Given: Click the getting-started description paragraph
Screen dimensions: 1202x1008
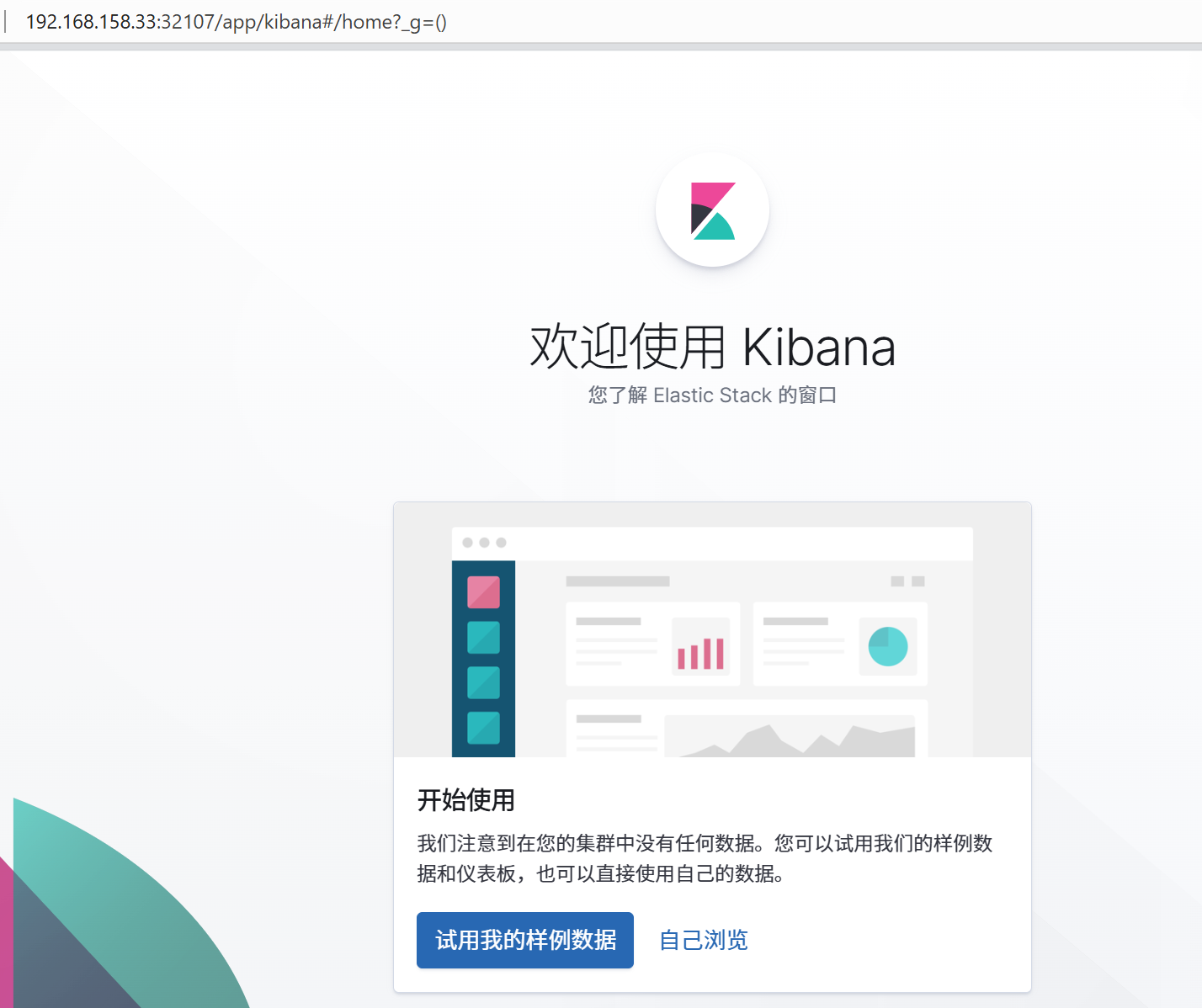Looking at the screenshot, I should pyautogui.click(x=705, y=858).
